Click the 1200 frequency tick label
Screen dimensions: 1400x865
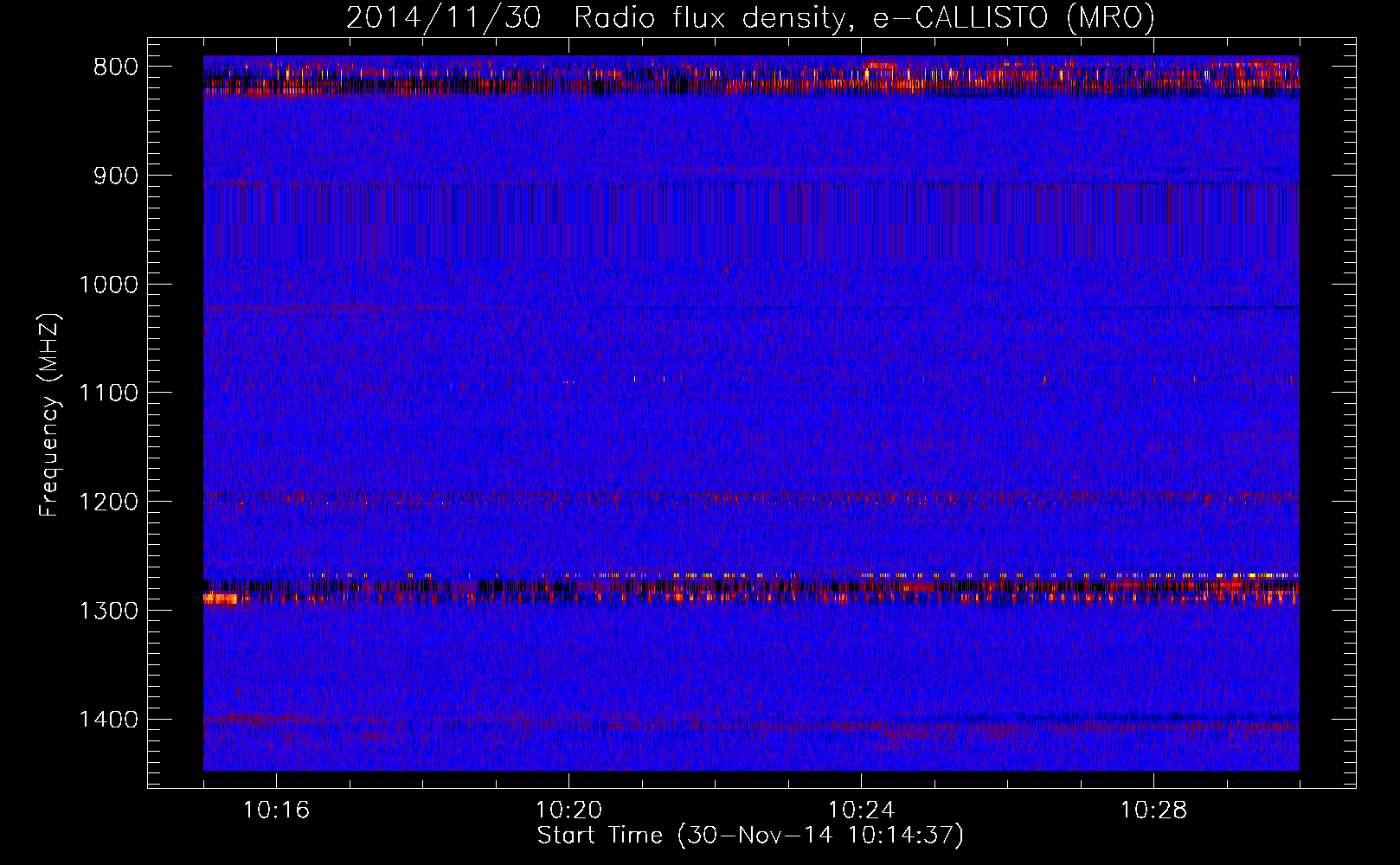coord(108,502)
